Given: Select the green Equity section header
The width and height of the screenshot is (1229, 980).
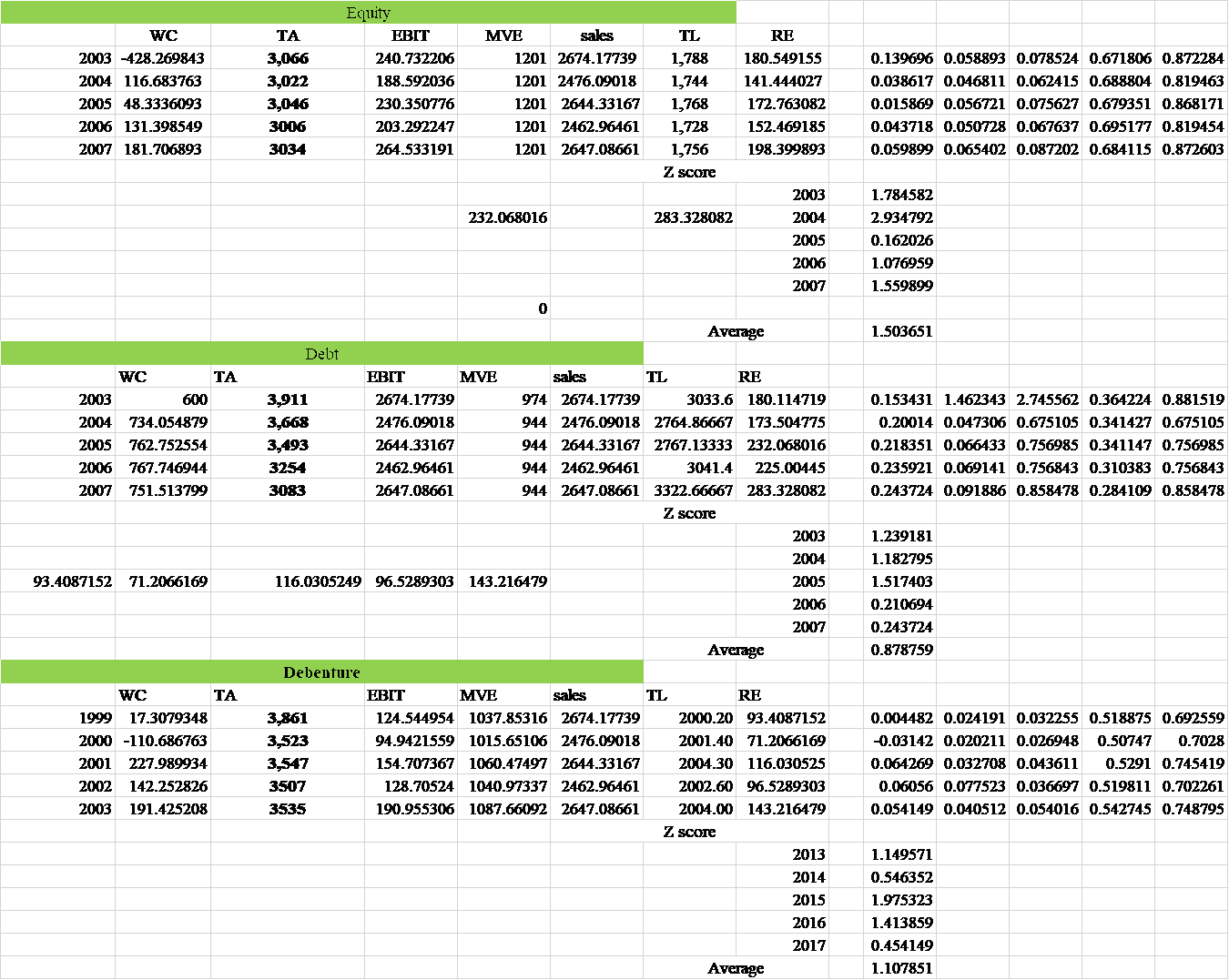Looking at the screenshot, I should (368, 13).
